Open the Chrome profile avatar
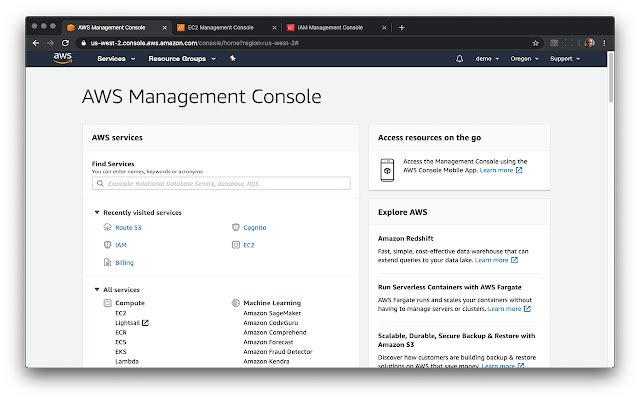The width and height of the screenshot is (640, 400). (x=589, y=43)
